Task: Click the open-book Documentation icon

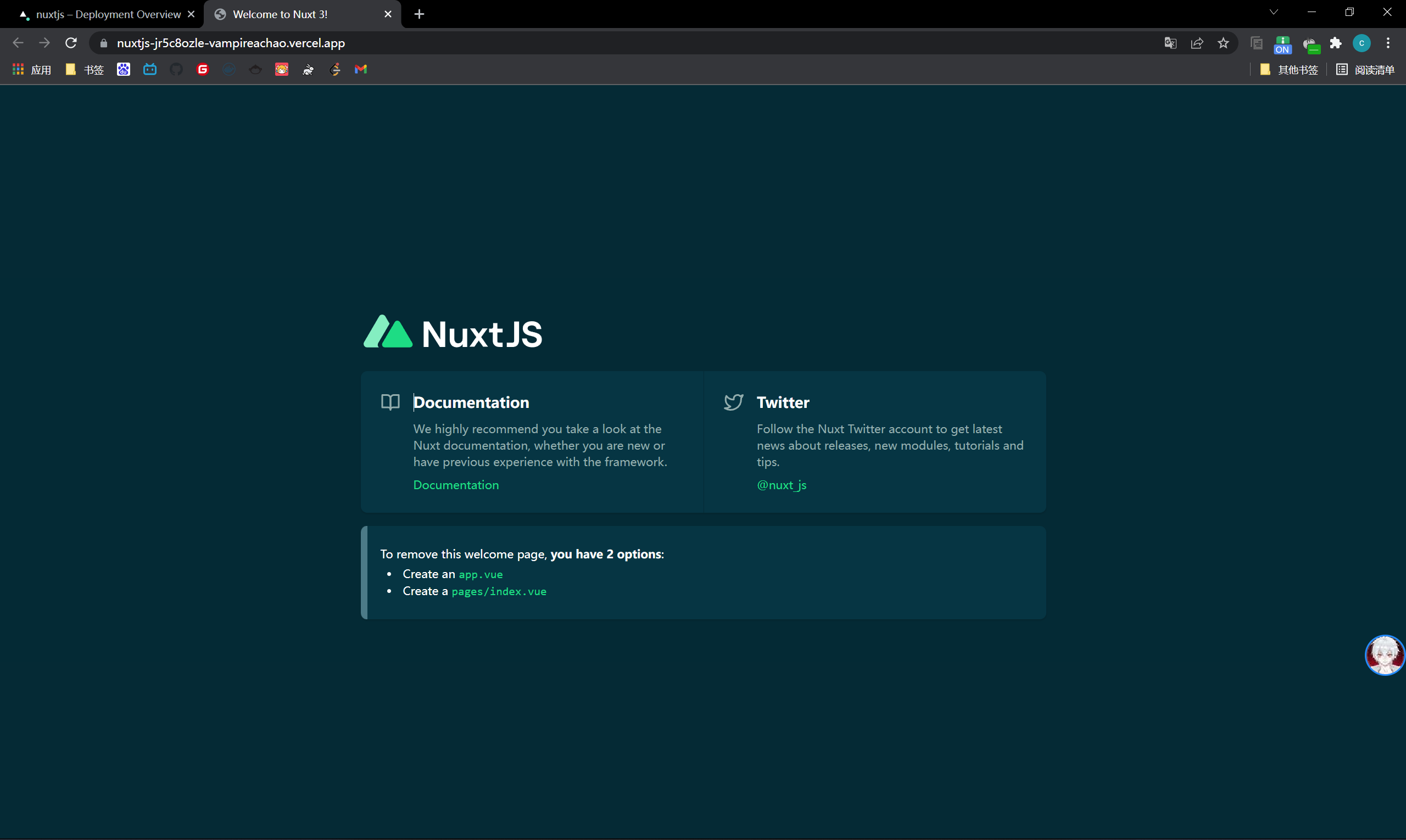Action: 390,402
